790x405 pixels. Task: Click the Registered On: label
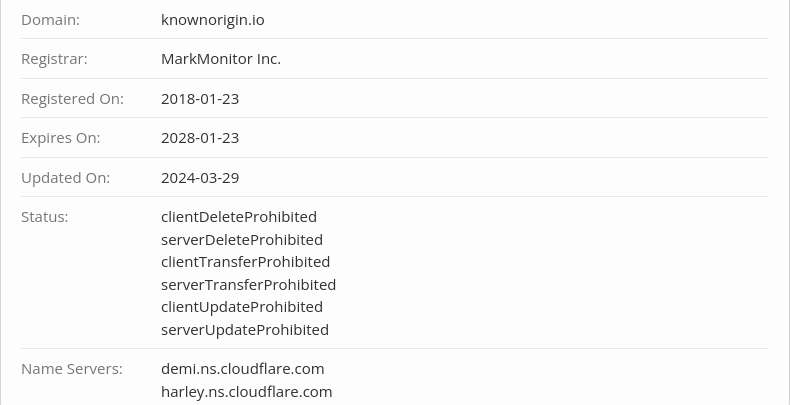(72, 98)
